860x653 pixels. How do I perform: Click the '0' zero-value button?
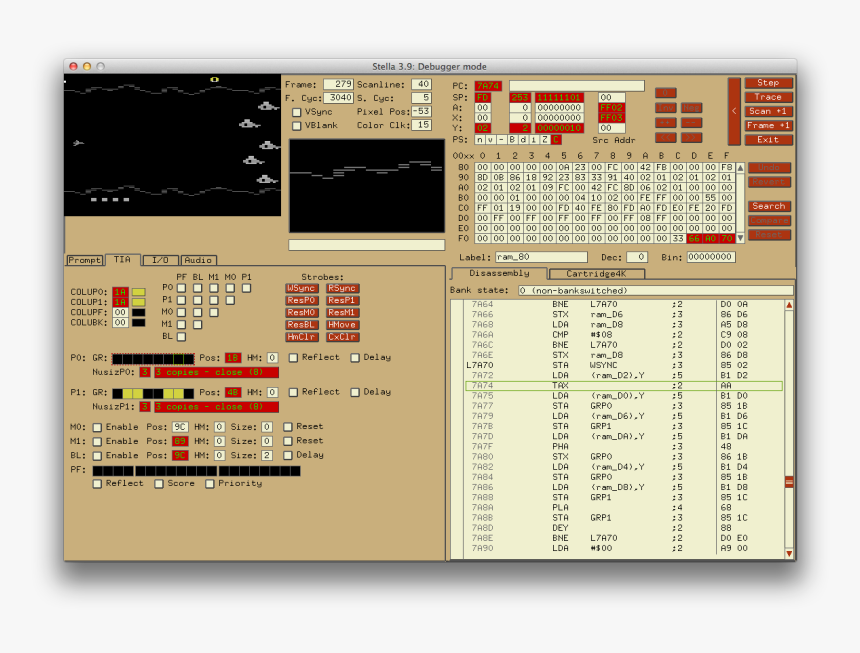665,93
